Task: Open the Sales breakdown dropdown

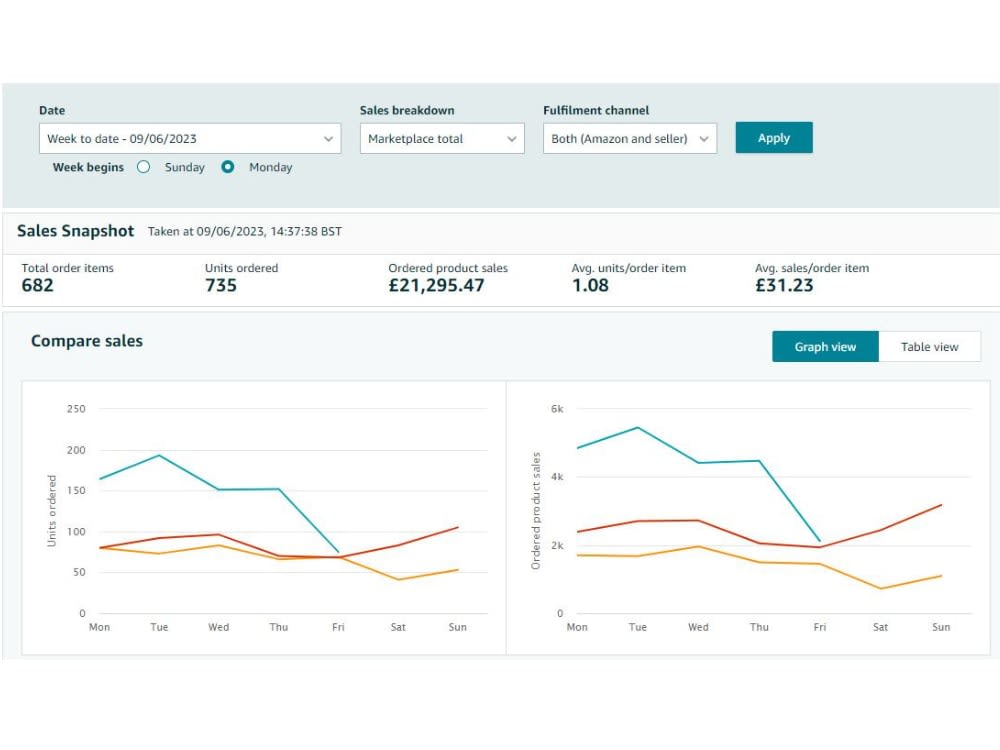Action: tap(442, 138)
